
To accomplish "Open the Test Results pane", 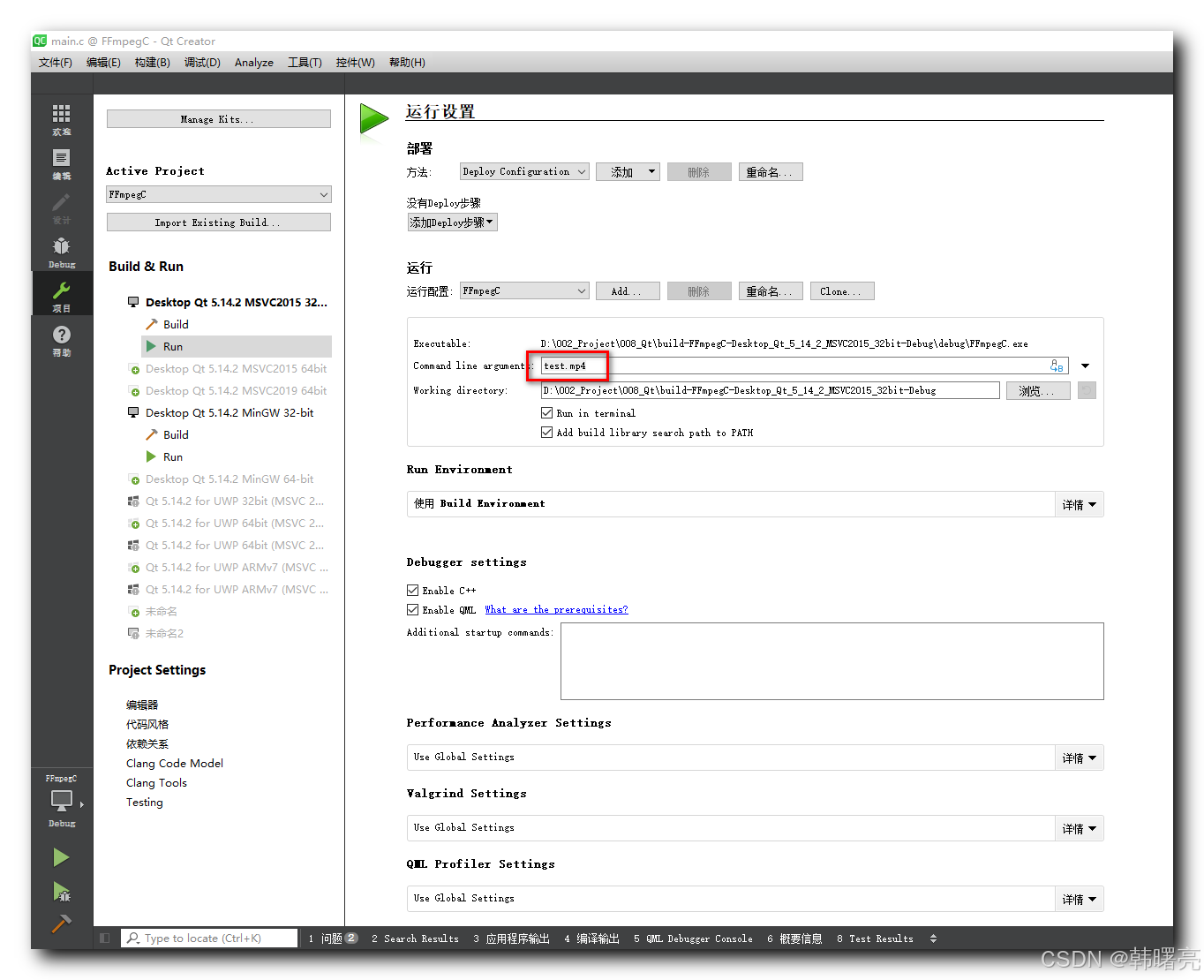I will (875, 939).
